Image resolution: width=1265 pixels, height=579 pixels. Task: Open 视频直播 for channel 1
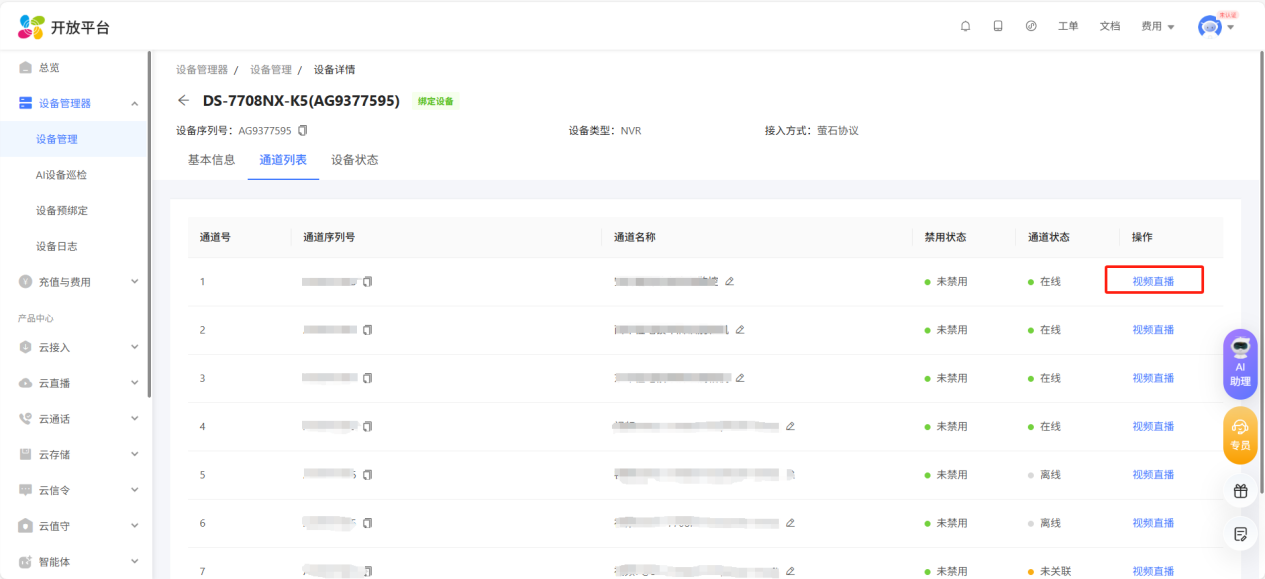click(x=1153, y=281)
